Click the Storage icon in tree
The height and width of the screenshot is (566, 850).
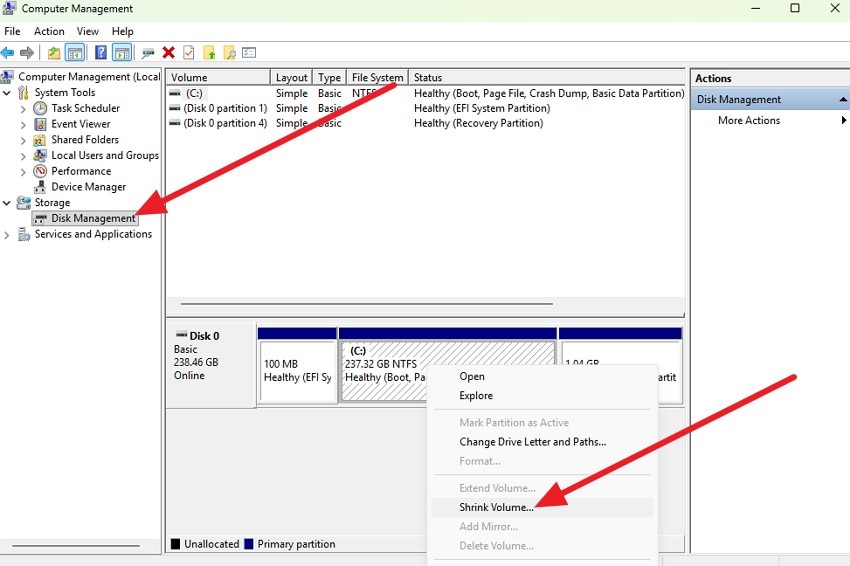click(24, 203)
